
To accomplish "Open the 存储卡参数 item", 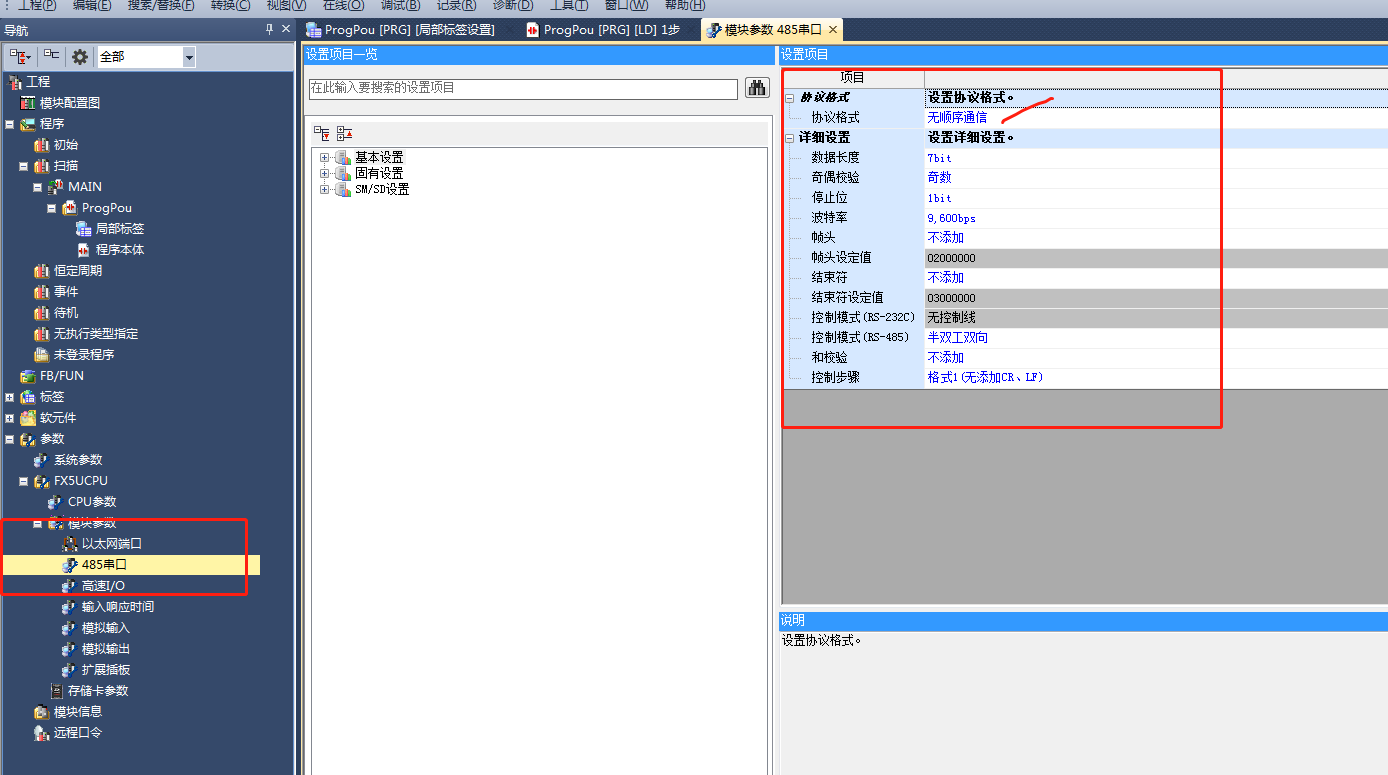I will click(x=97, y=691).
